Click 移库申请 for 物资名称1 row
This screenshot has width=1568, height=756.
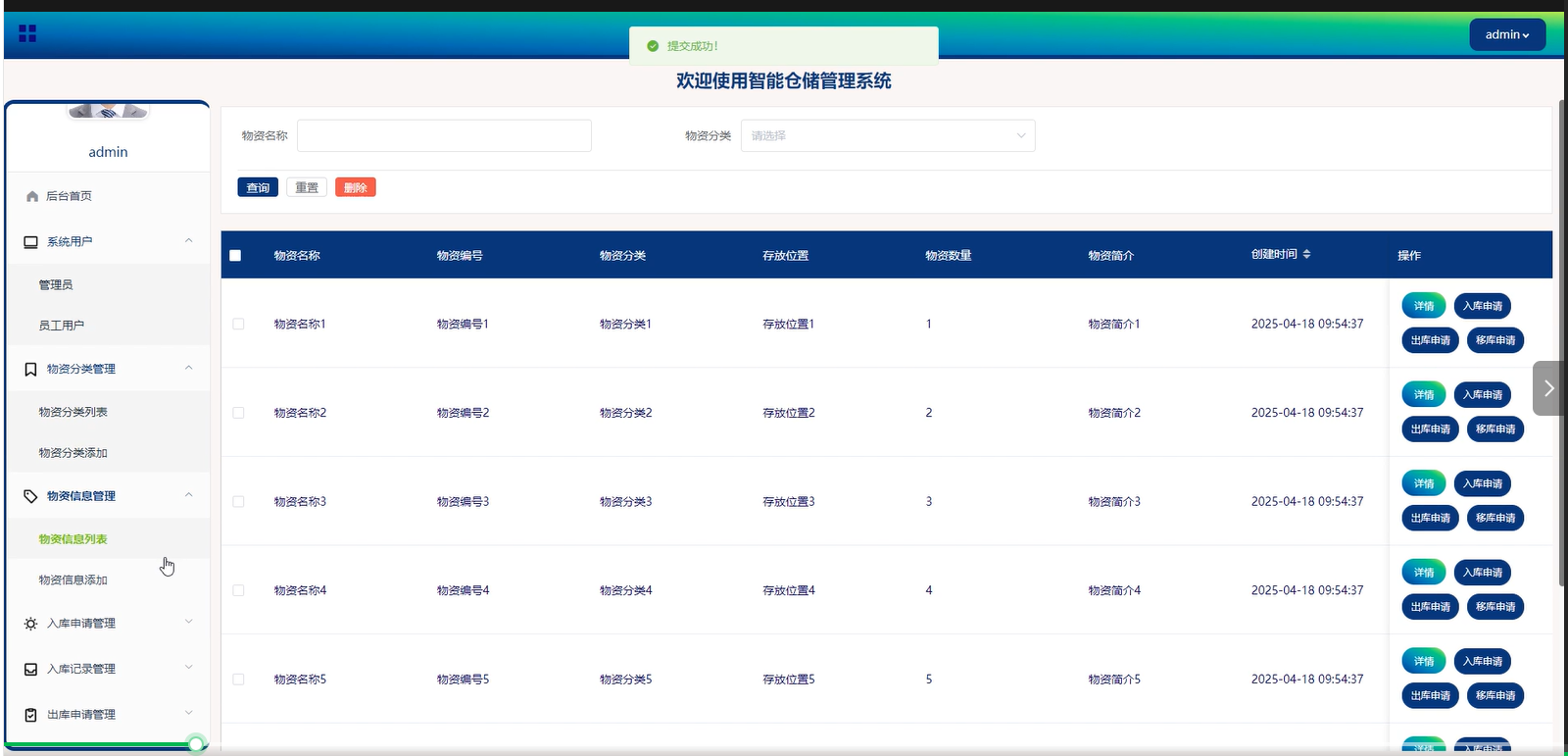[1495, 340]
